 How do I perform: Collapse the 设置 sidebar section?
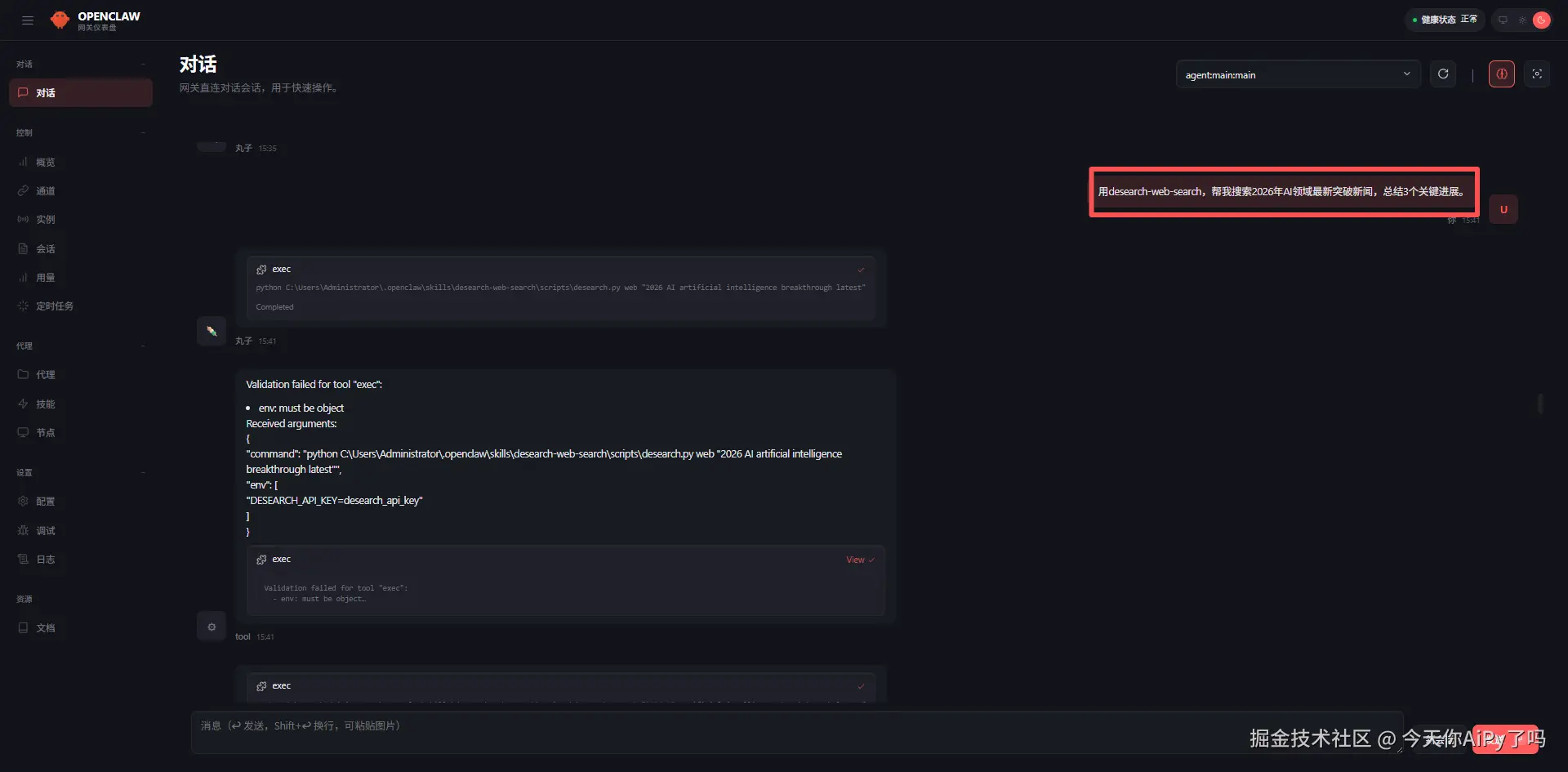click(143, 472)
